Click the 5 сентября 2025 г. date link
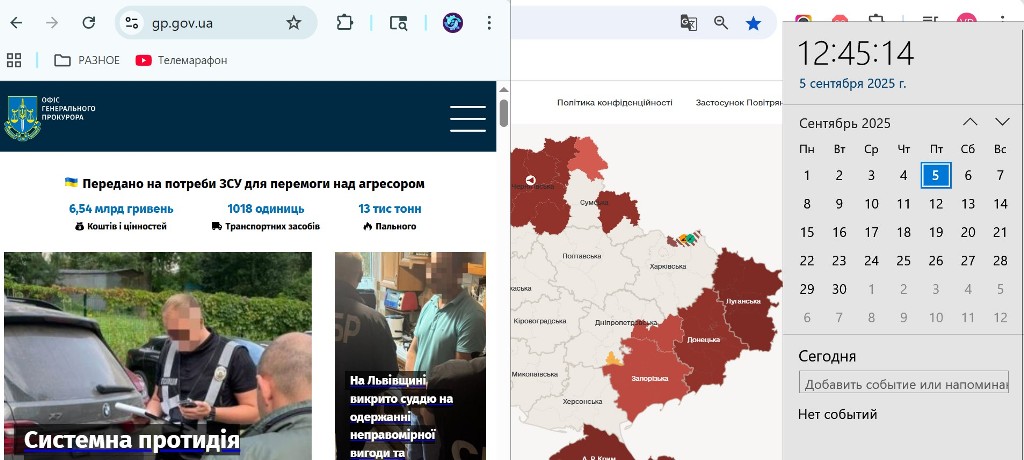 (x=852, y=83)
